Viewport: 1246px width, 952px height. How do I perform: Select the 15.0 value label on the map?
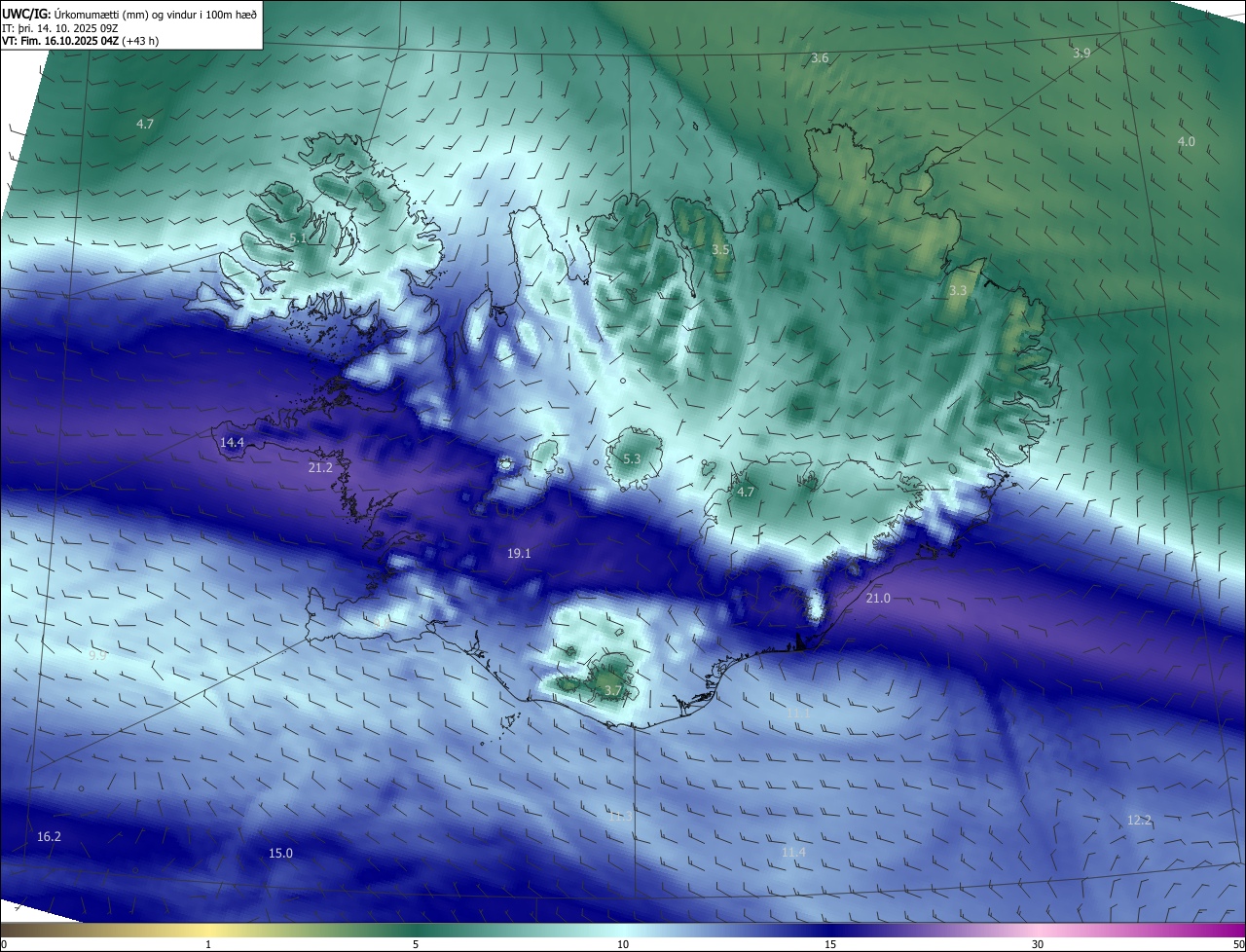[280, 854]
